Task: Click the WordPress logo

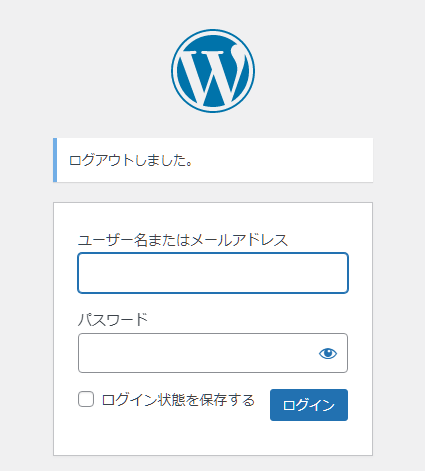Action: click(x=213, y=71)
